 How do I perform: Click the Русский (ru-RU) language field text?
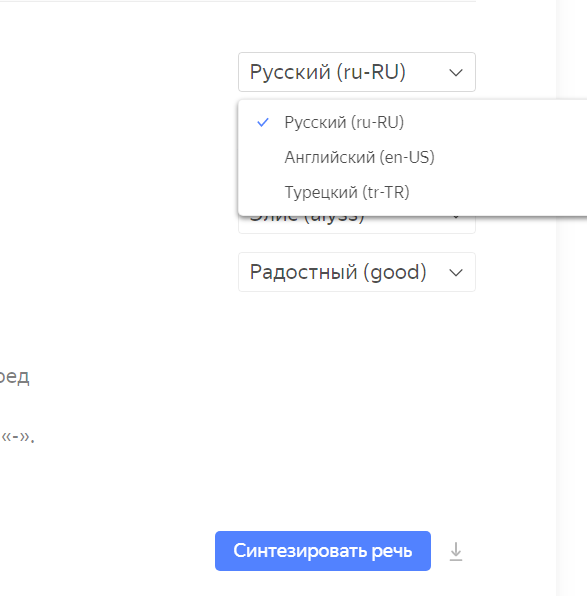328,72
